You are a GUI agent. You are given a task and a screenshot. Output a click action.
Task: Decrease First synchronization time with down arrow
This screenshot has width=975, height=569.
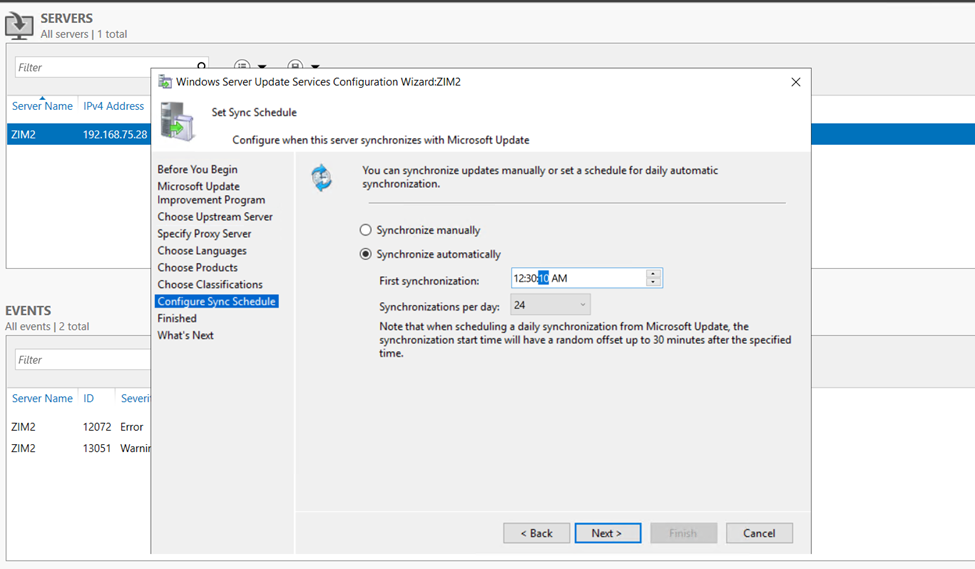pos(653,283)
